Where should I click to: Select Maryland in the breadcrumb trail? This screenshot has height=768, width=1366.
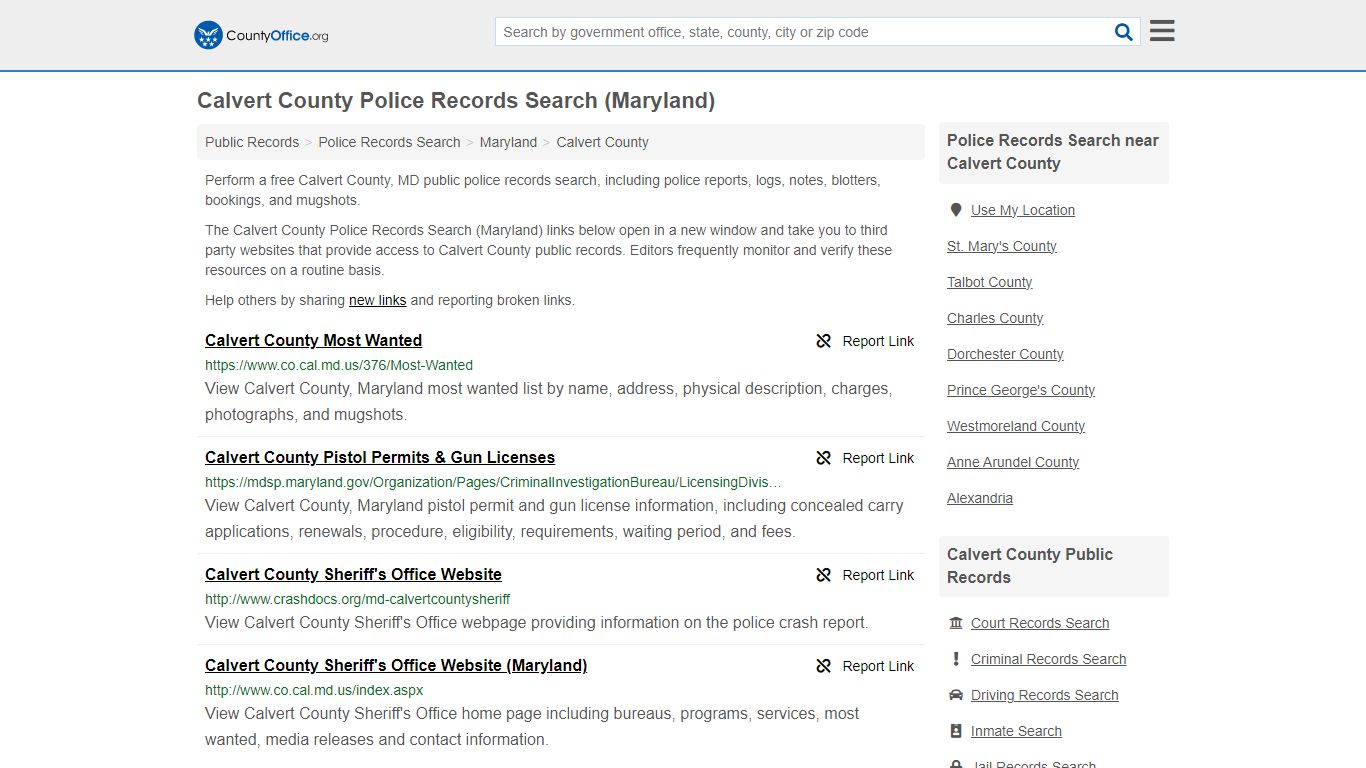coord(508,142)
